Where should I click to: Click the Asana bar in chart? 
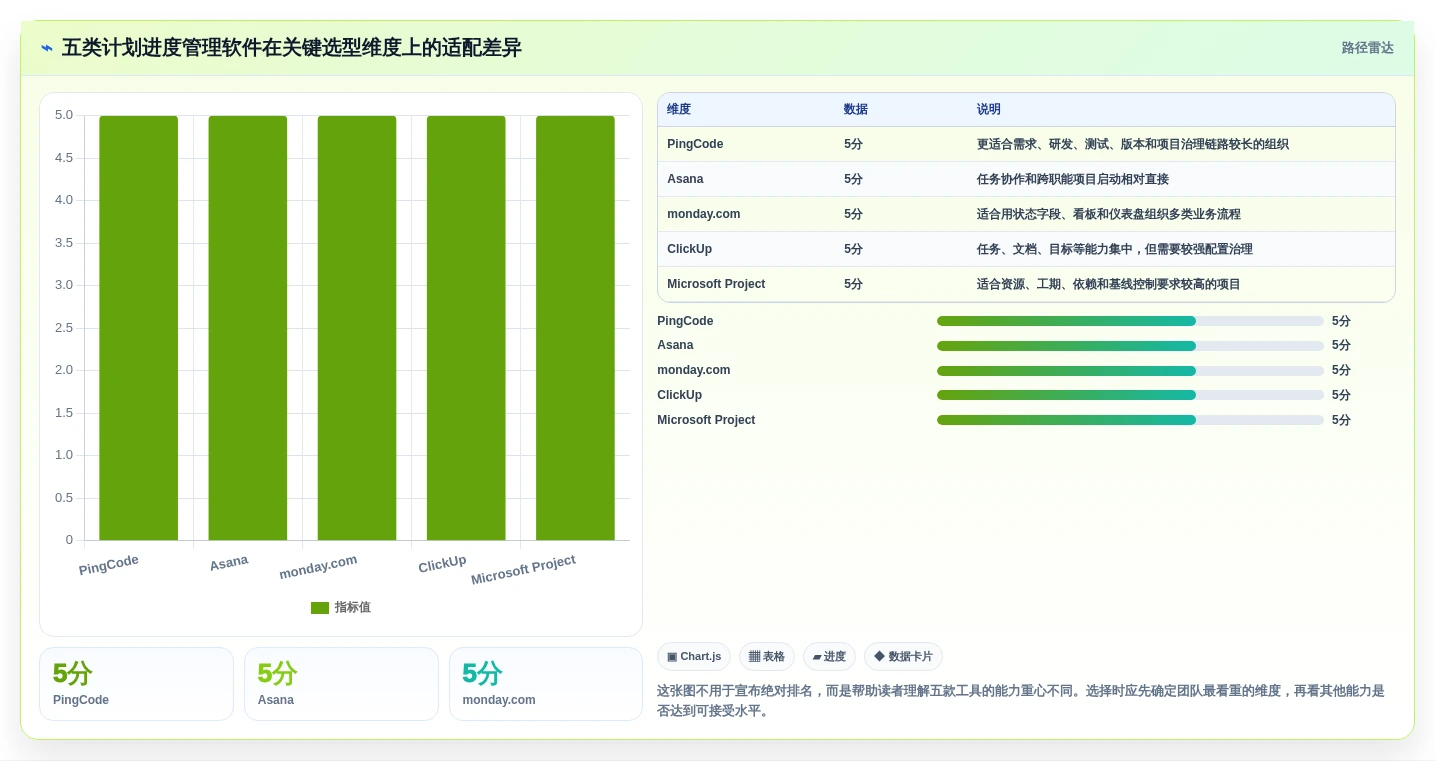[248, 328]
